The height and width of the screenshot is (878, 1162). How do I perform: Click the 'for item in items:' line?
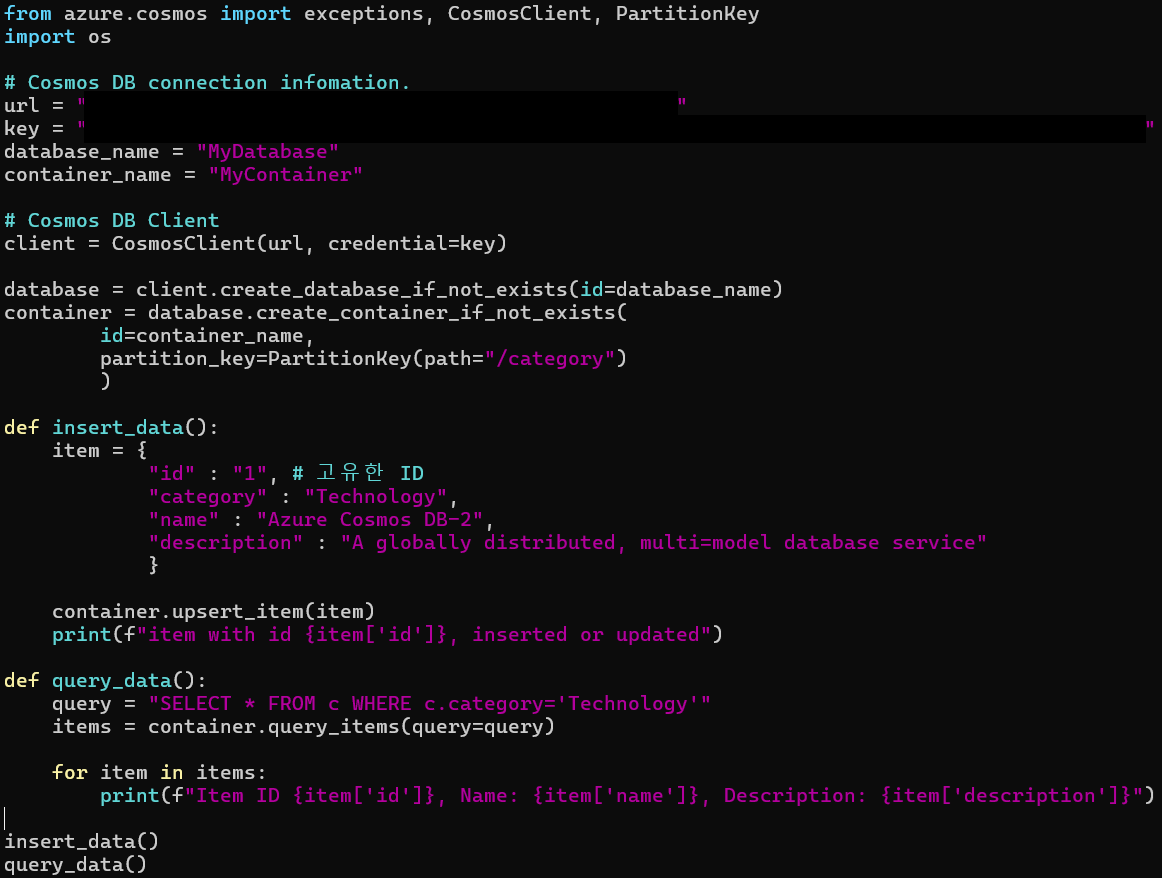click(159, 772)
